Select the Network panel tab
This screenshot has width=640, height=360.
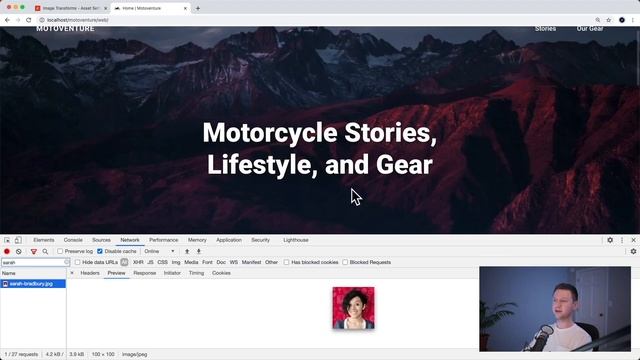[x=130, y=240]
